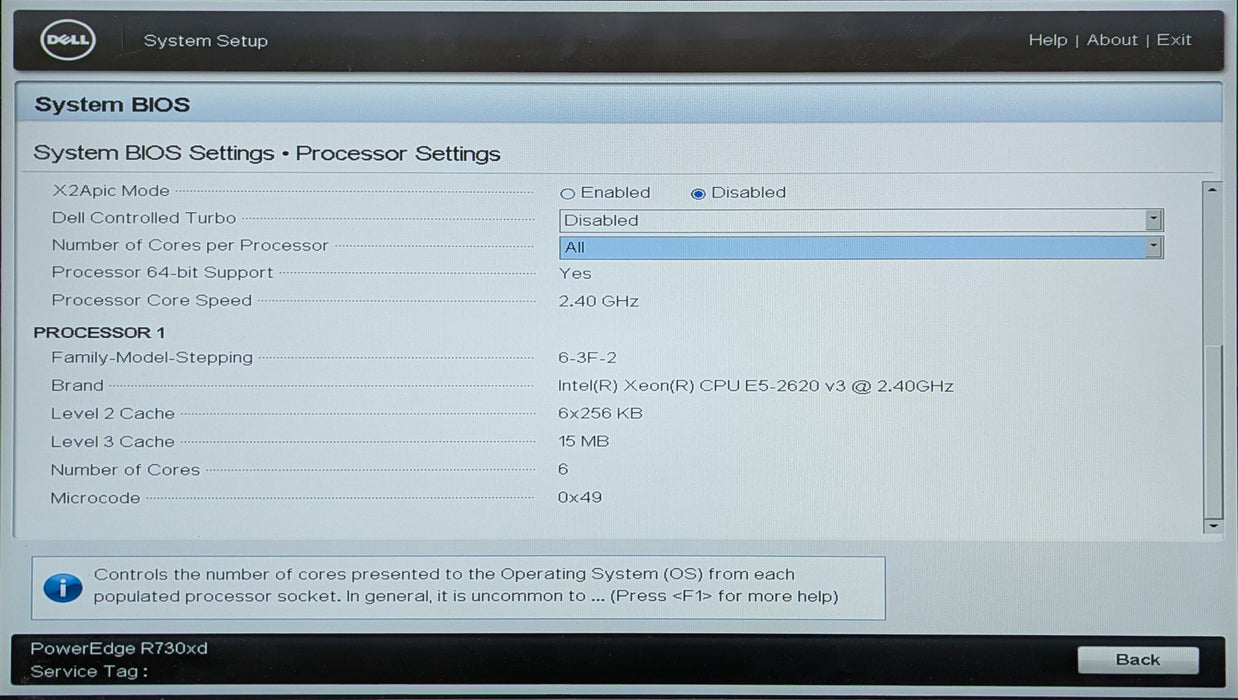Select X2Apic Mode Enabled radio button
This screenshot has width=1238, height=700.
[x=567, y=194]
